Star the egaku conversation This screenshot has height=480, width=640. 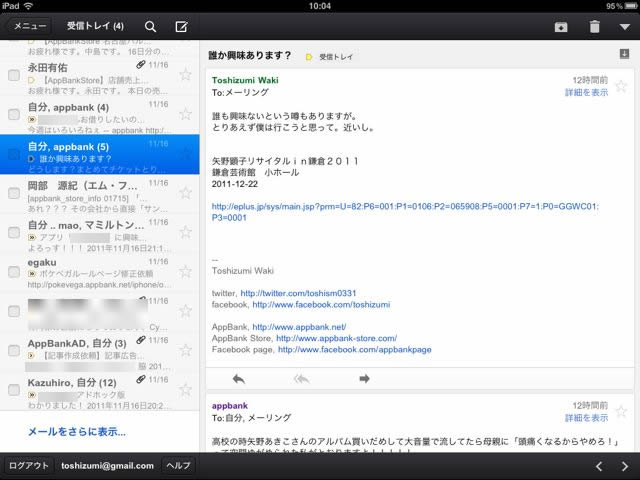coord(186,271)
